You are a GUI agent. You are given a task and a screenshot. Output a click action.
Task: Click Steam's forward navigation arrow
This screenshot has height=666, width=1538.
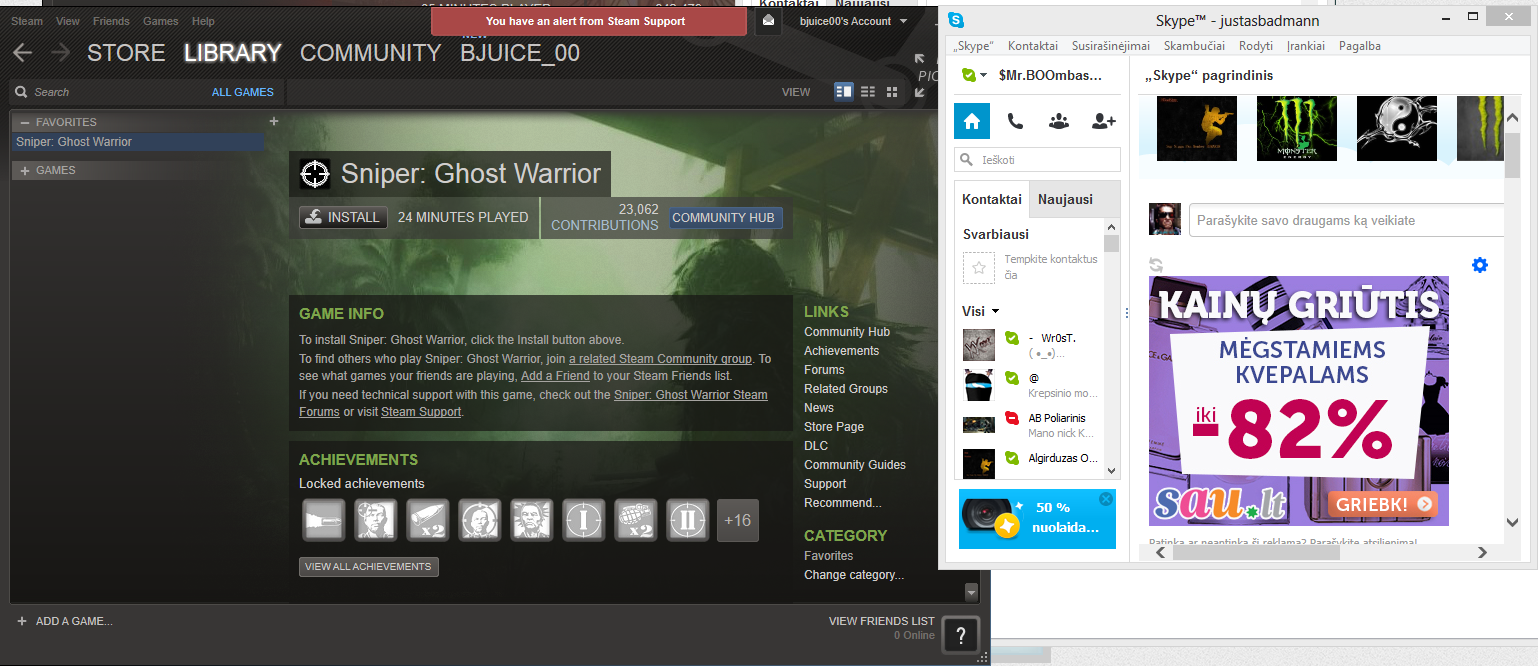[x=60, y=53]
